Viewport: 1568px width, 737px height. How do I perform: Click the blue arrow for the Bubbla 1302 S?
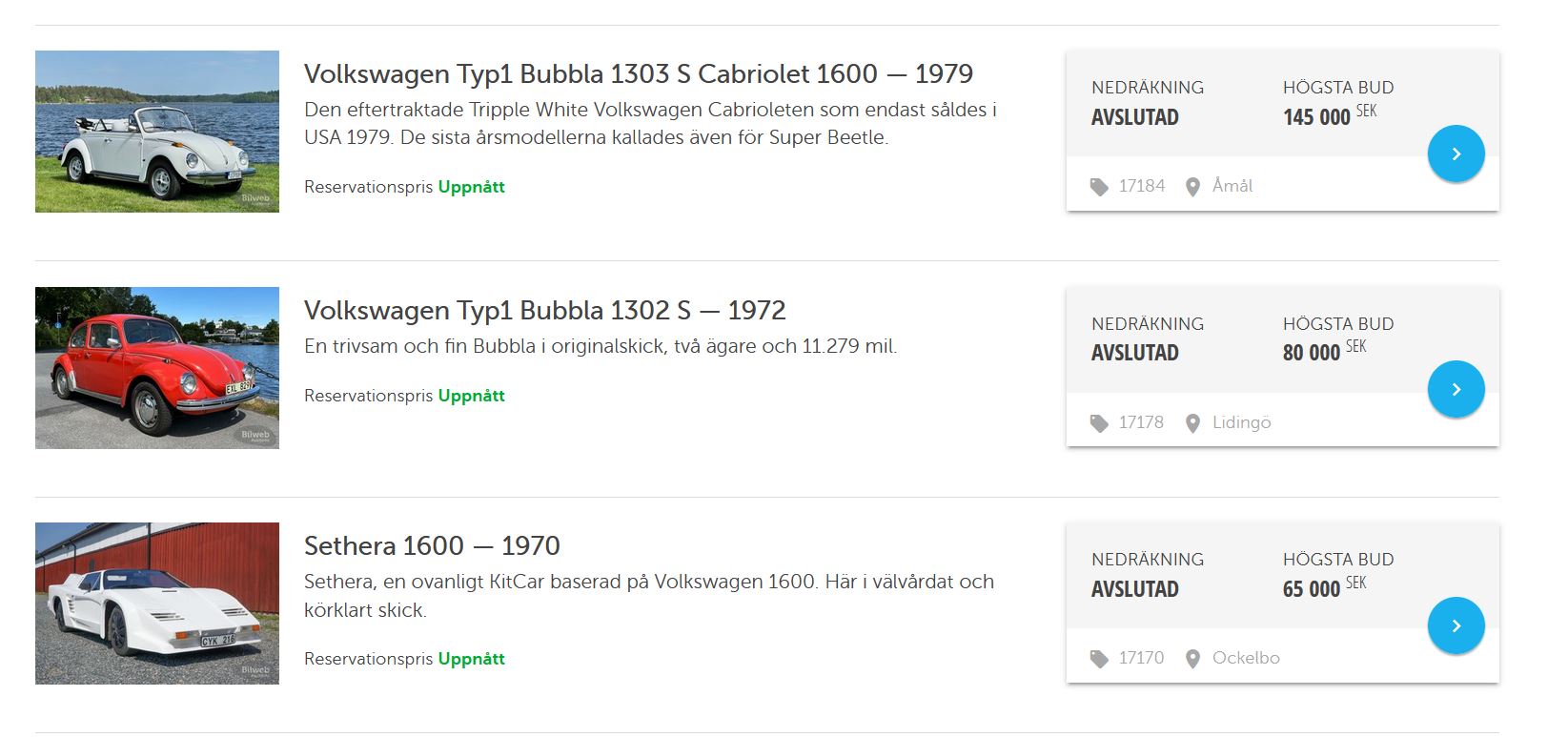pyautogui.click(x=1456, y=389)
